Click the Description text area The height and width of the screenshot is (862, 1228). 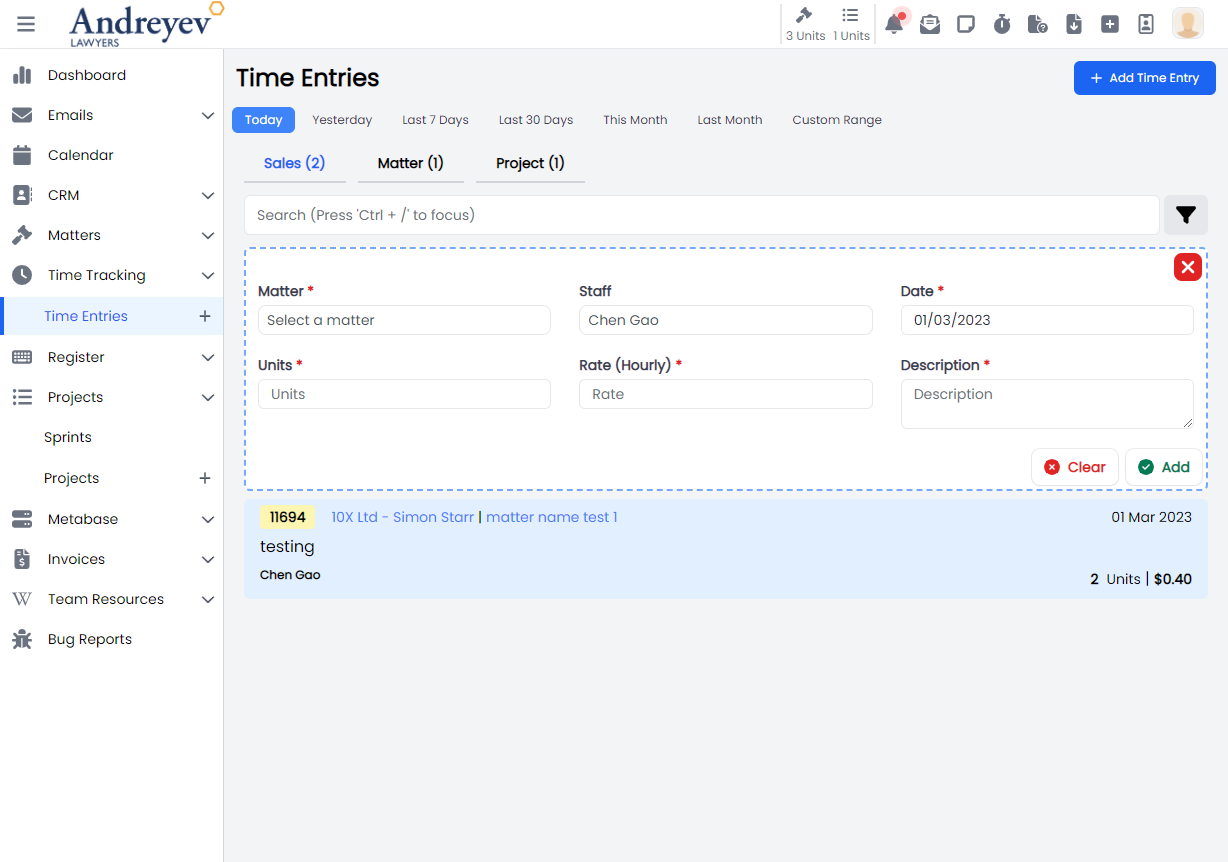pyautogui.click(x=1046, y=403)
